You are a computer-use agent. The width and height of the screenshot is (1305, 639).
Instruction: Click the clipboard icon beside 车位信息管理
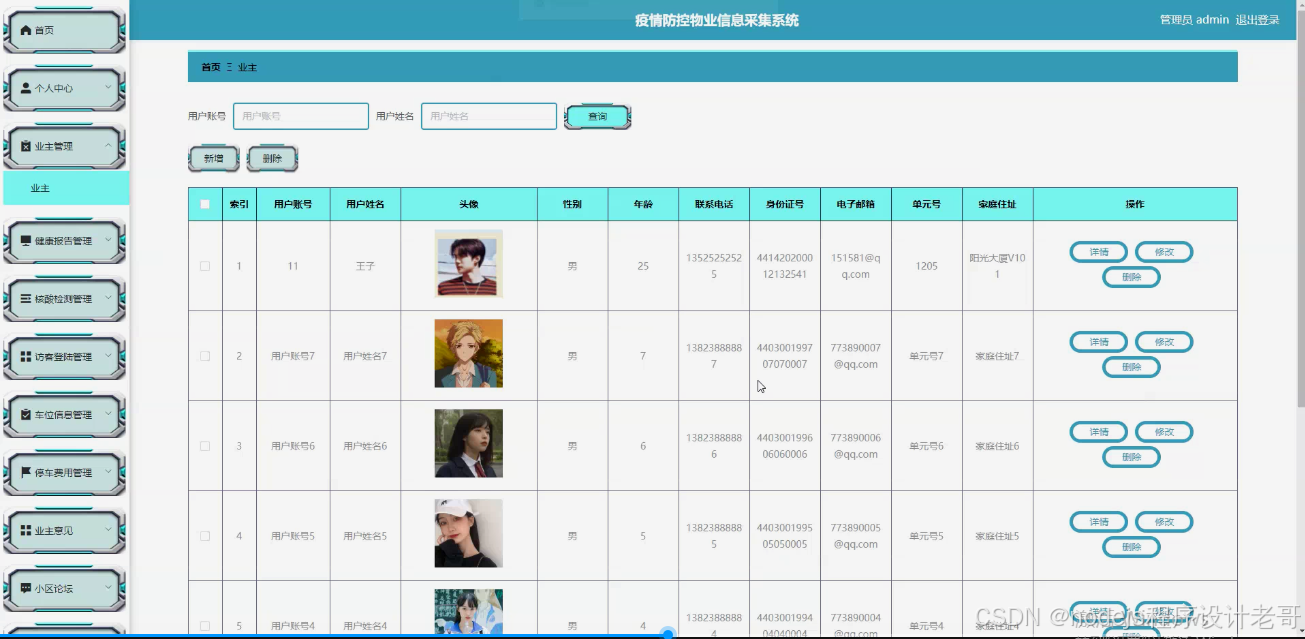26,414
